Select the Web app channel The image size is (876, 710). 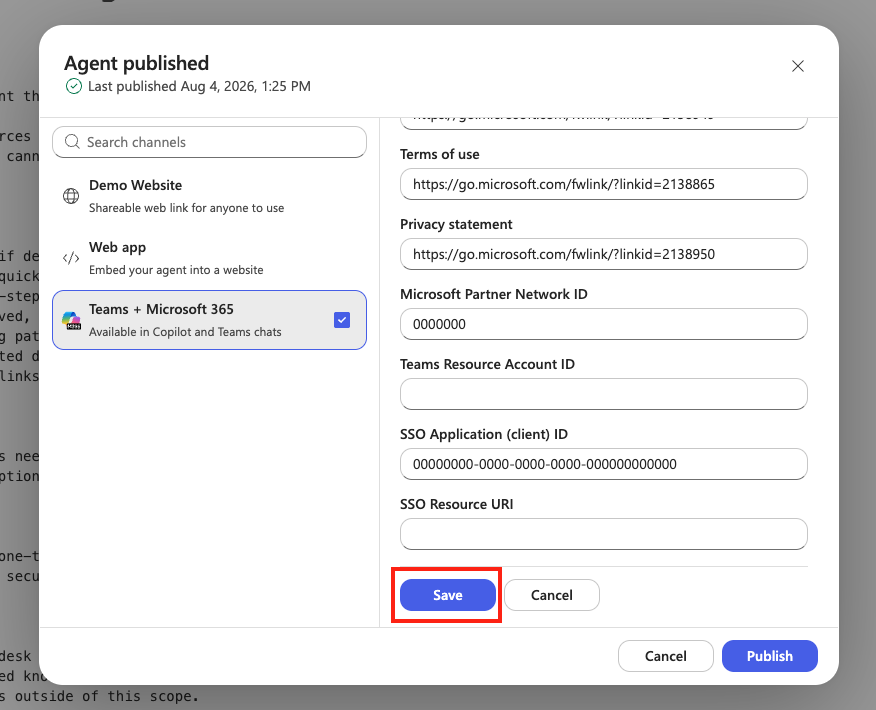pos(210,258)
